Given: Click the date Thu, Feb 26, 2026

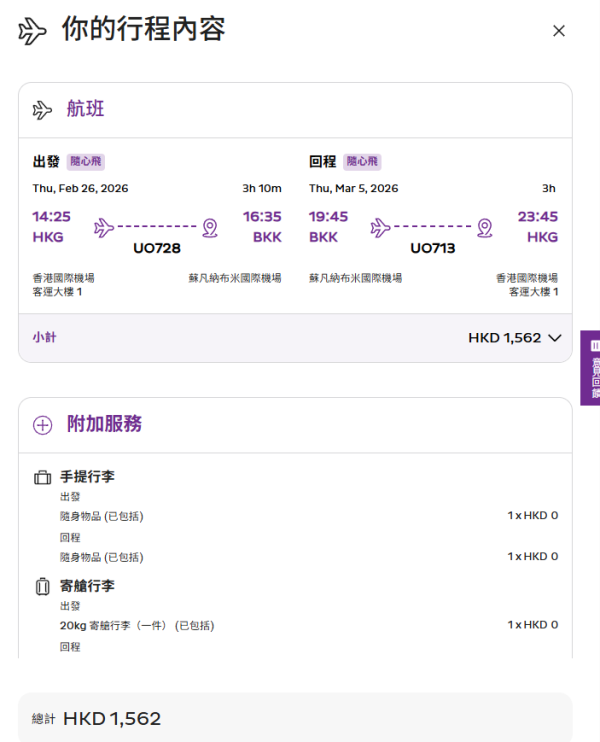Looking at the screenshot, I should click(x=80, y=188).
